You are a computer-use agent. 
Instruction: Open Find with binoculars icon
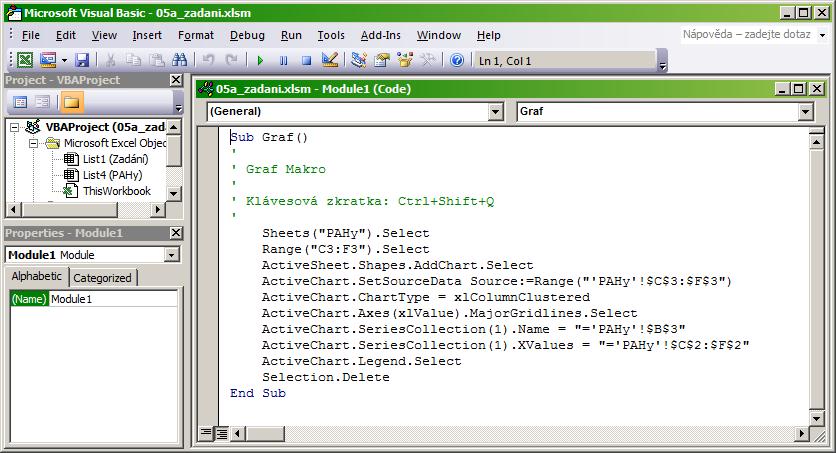[x=180, y=60]
